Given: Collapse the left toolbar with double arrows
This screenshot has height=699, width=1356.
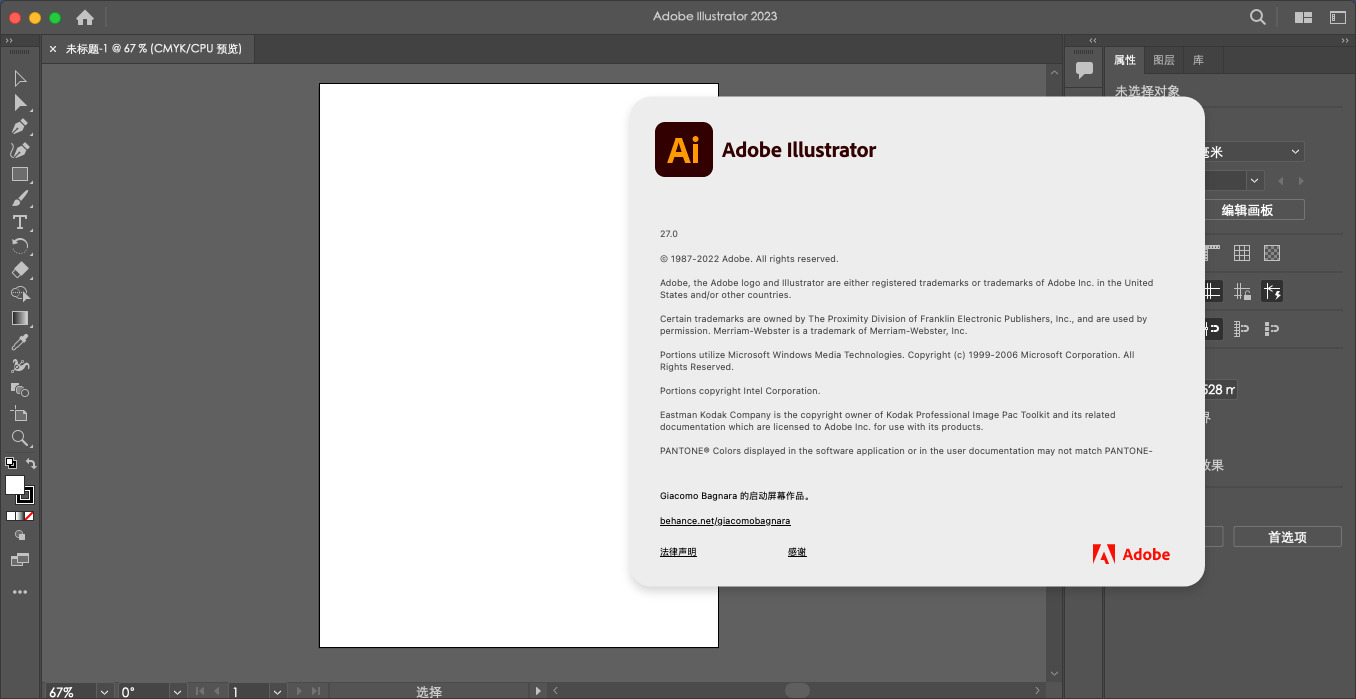Looking at the screenshot, I should click(x=10, y=40).
